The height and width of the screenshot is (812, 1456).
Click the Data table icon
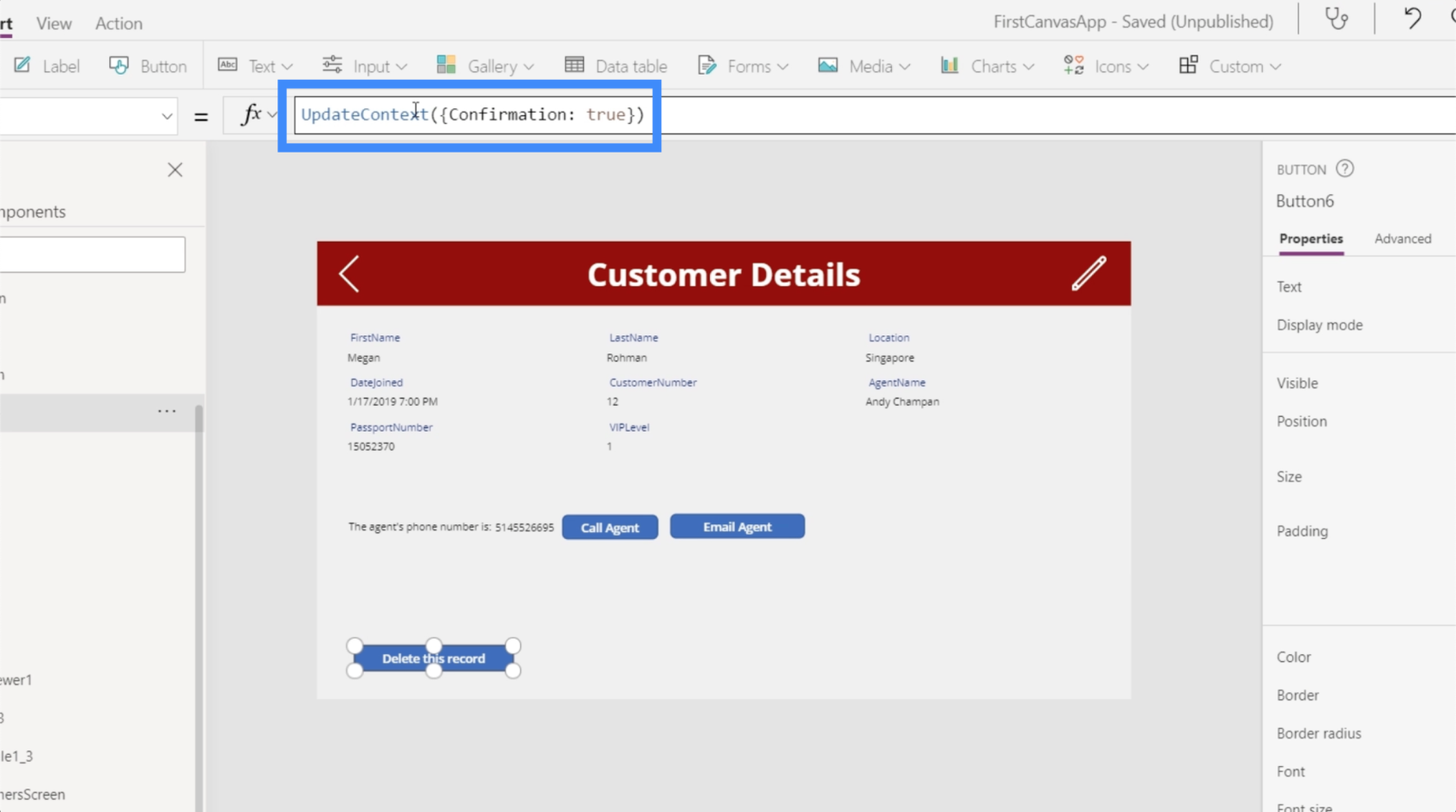[575, 65]
